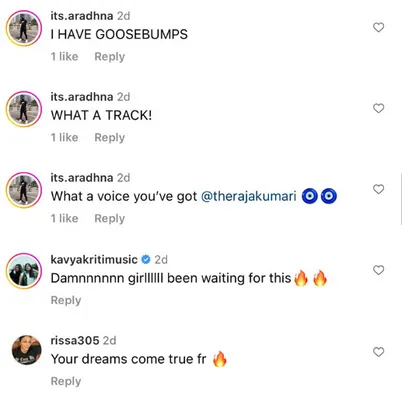Reply to rissa305's comment
402x401 pixels.
(66, 381)
